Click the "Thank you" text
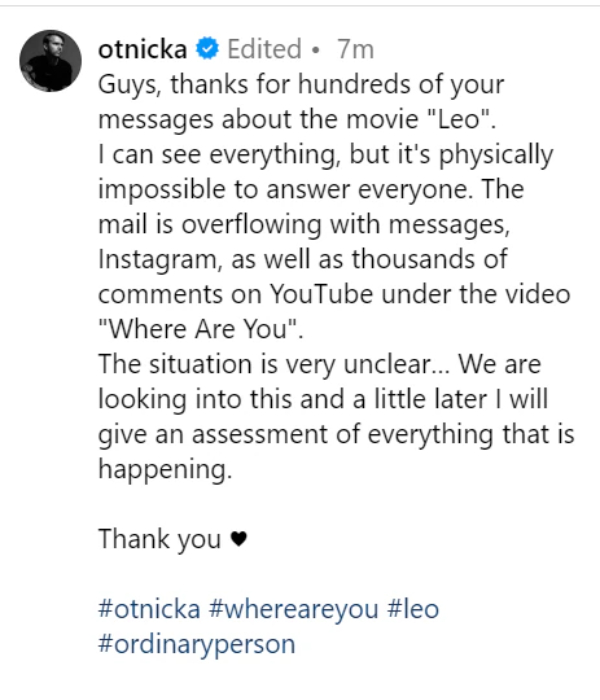 (160, 539)
